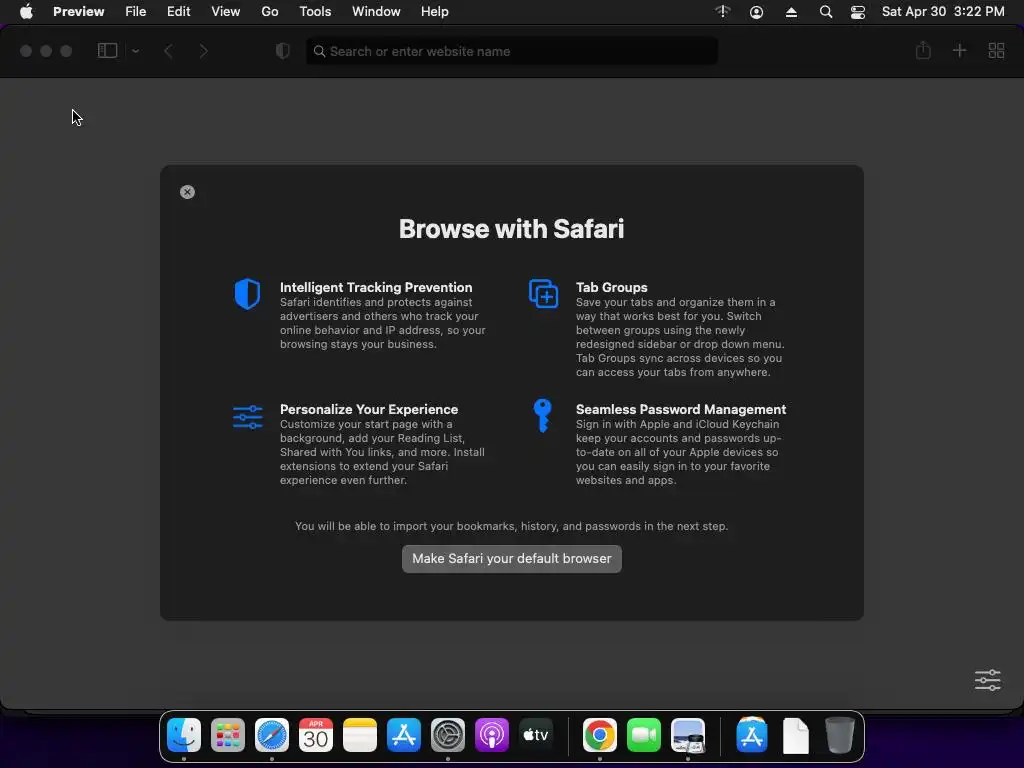This screenshot has width=1024, height=768.
Task: Open the Go menu
Action: click(270, 12)
